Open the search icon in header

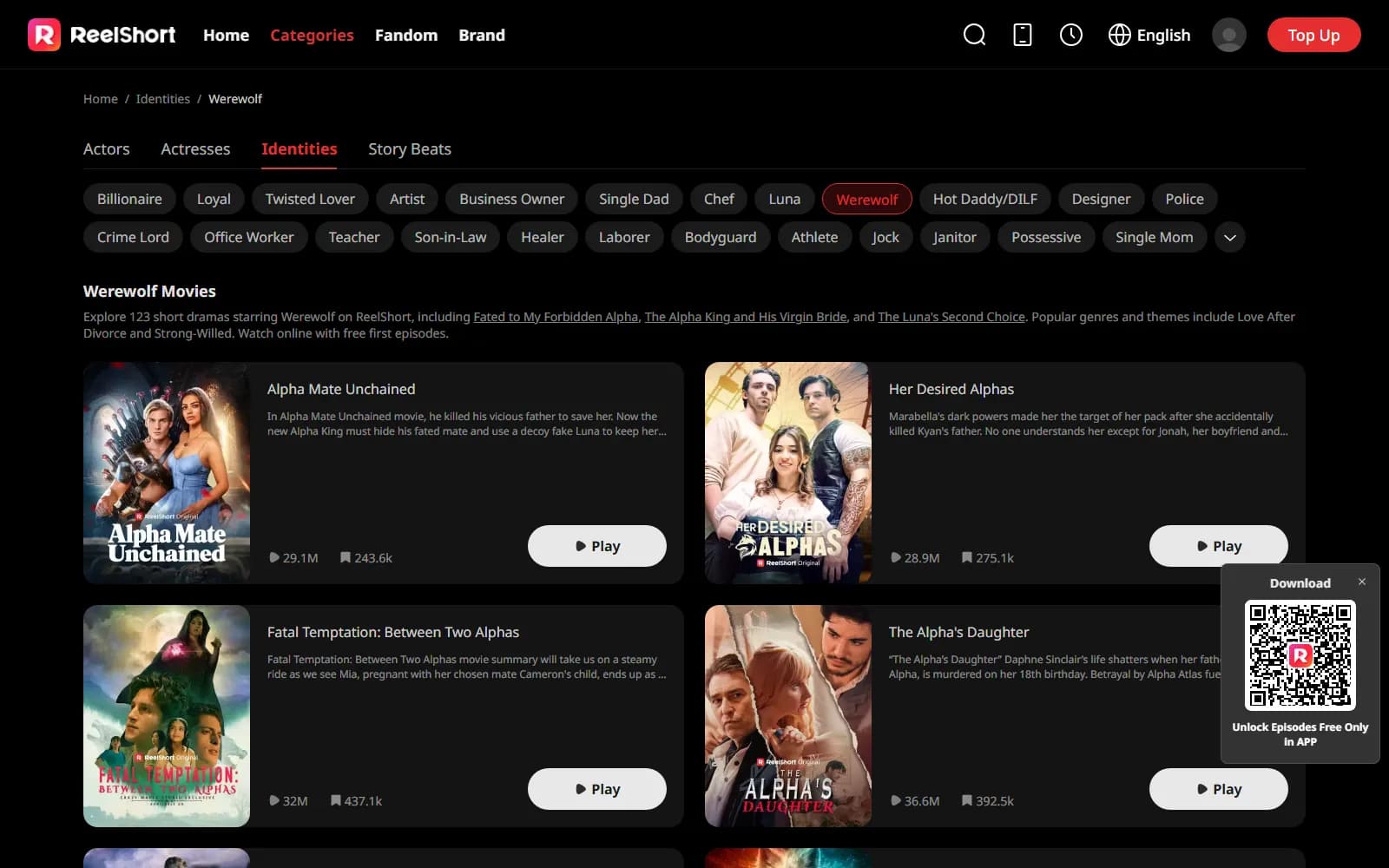[x=974, y=35]
